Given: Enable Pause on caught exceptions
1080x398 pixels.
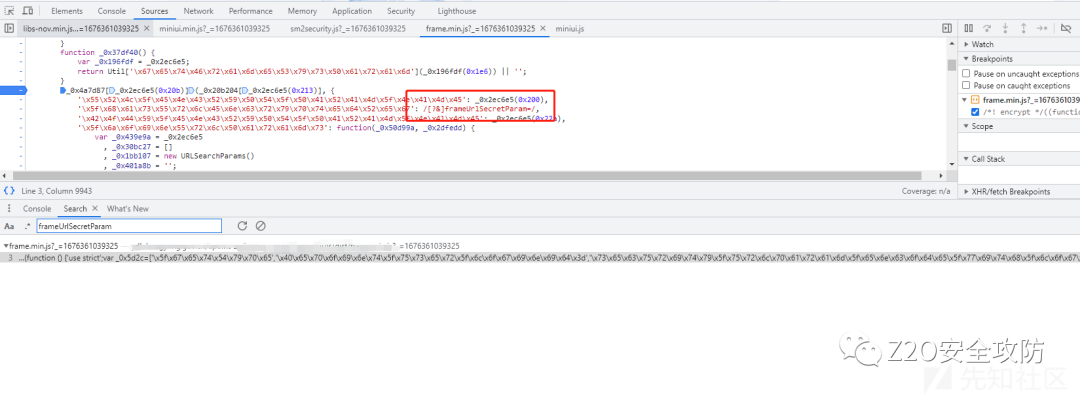Looking at the screenshot, I should pos(966,85).
